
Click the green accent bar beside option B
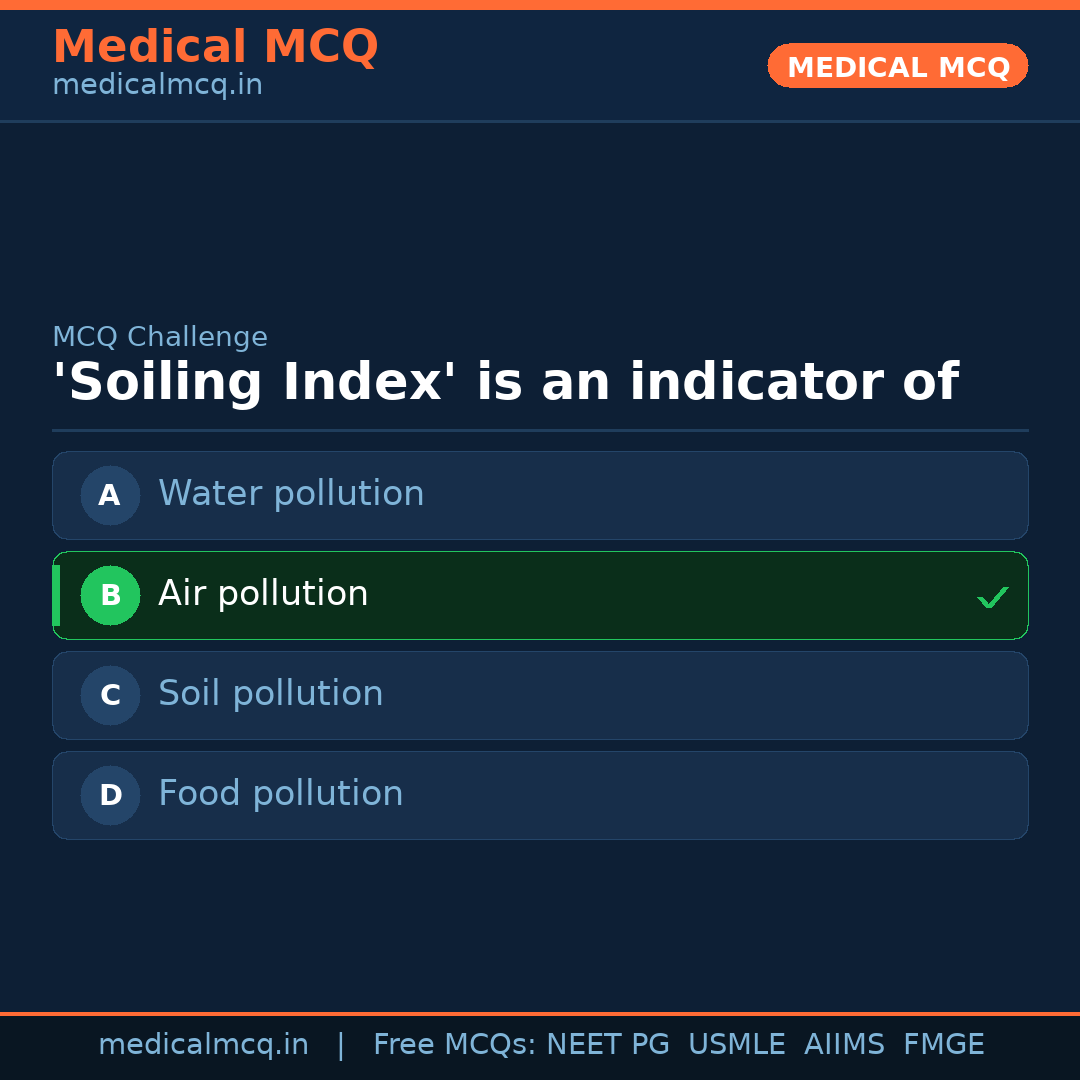(56, 595)
